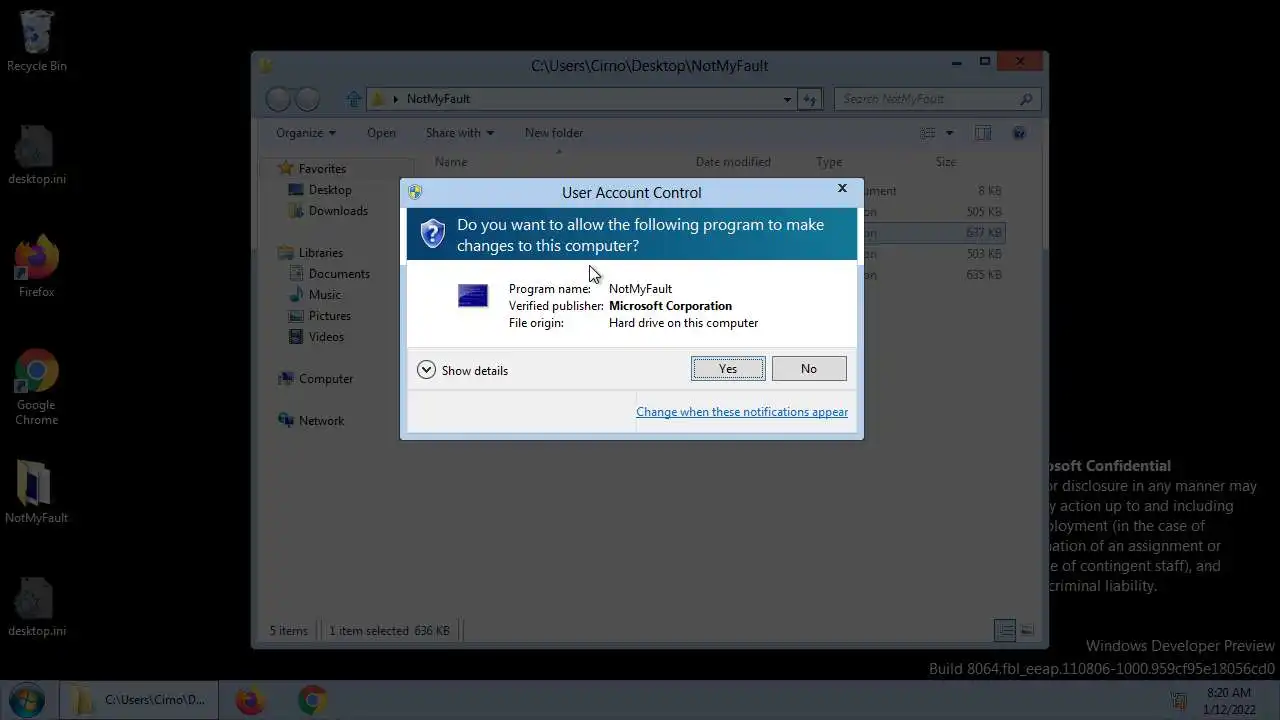Select desktop.ini icon just below Recycle Bin
1280x720 pixels.
point(37,155)
